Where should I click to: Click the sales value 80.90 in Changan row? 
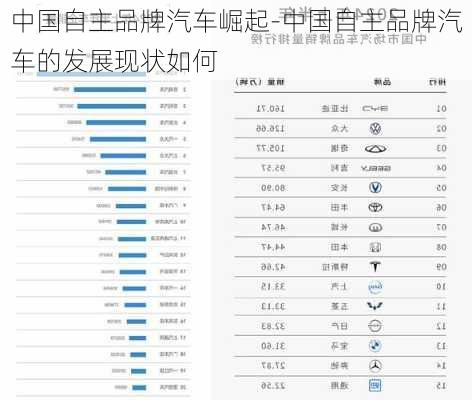273,188
